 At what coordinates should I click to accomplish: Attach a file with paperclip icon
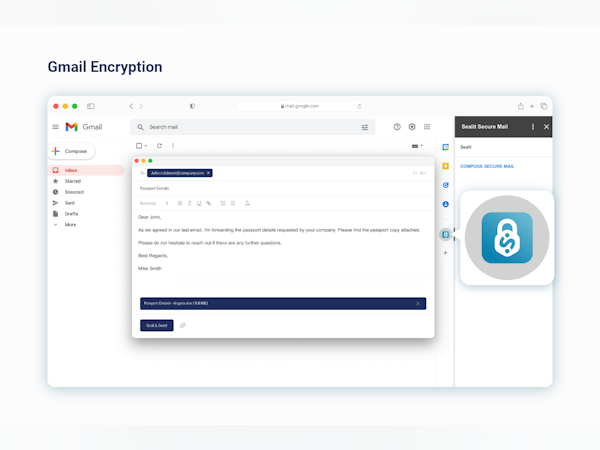pyautogui.click(x=183, y=326)
